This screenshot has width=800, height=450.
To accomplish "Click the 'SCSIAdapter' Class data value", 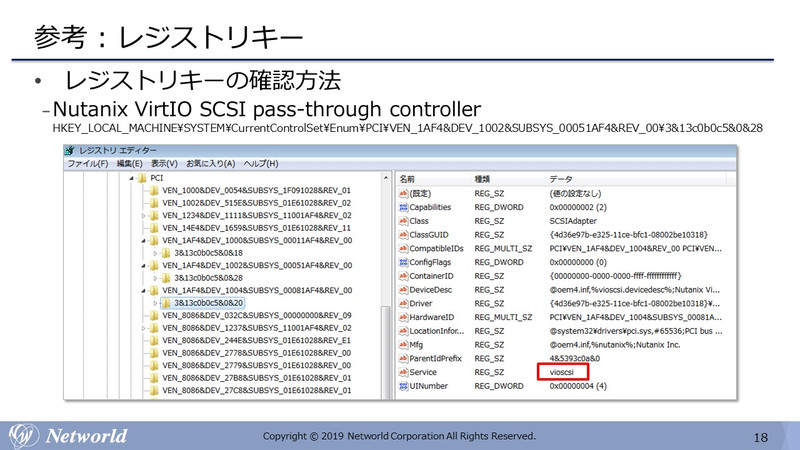I will click(573, 221).
